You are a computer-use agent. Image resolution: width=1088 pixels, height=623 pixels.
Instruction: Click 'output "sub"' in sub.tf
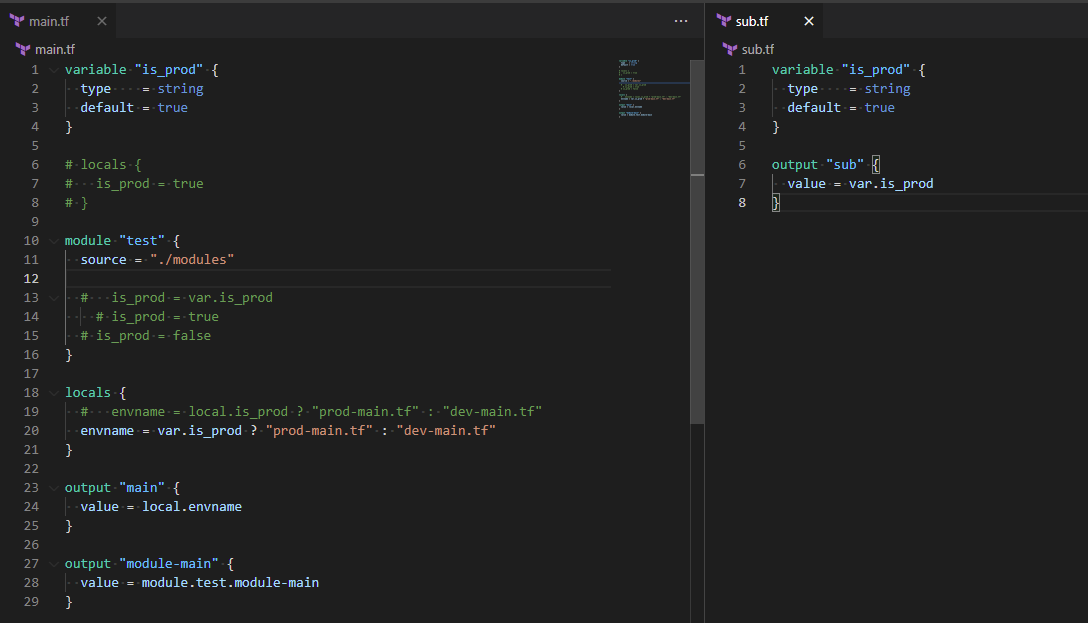(x=817, y=164)
